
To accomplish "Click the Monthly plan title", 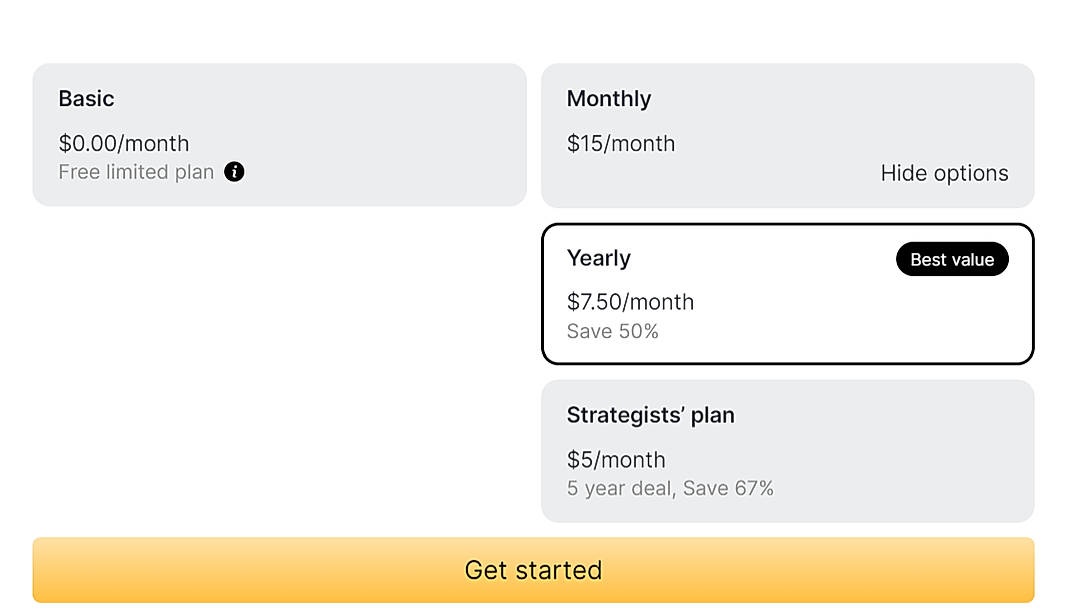I will [609, 99].
